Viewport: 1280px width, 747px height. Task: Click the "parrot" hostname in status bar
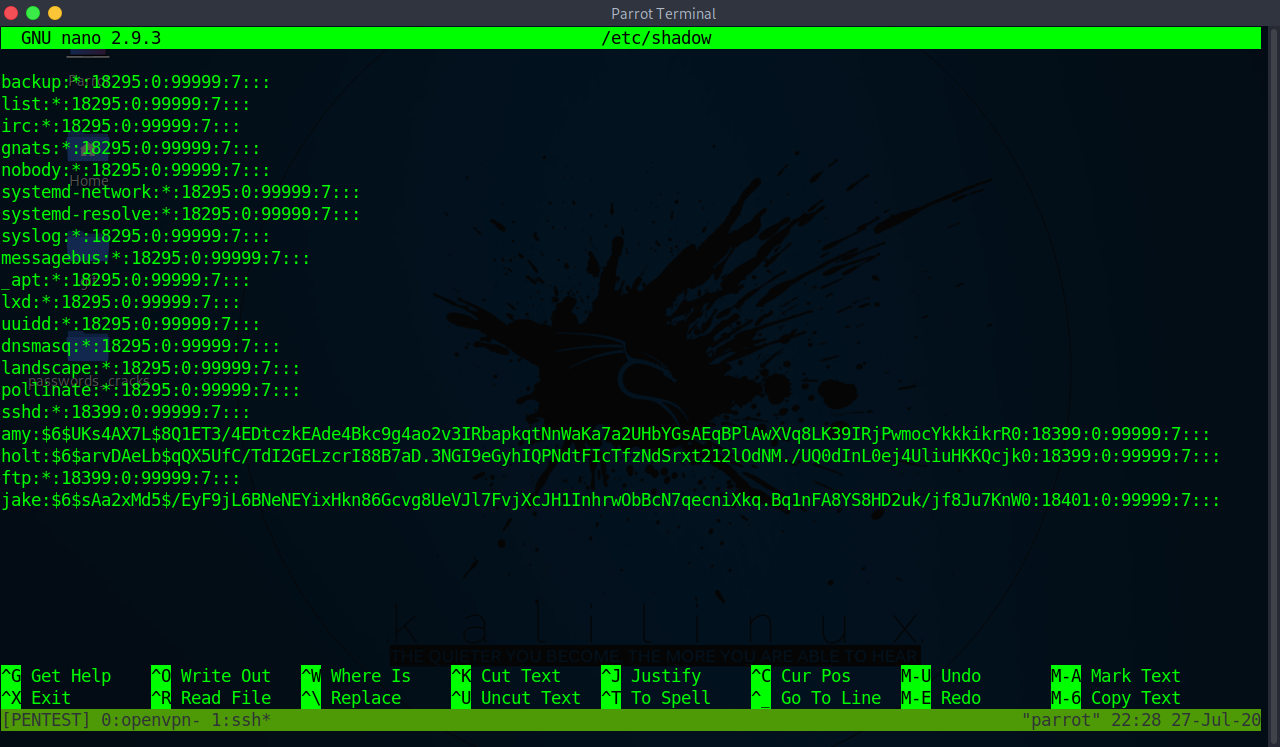(x=1061, y=720)
